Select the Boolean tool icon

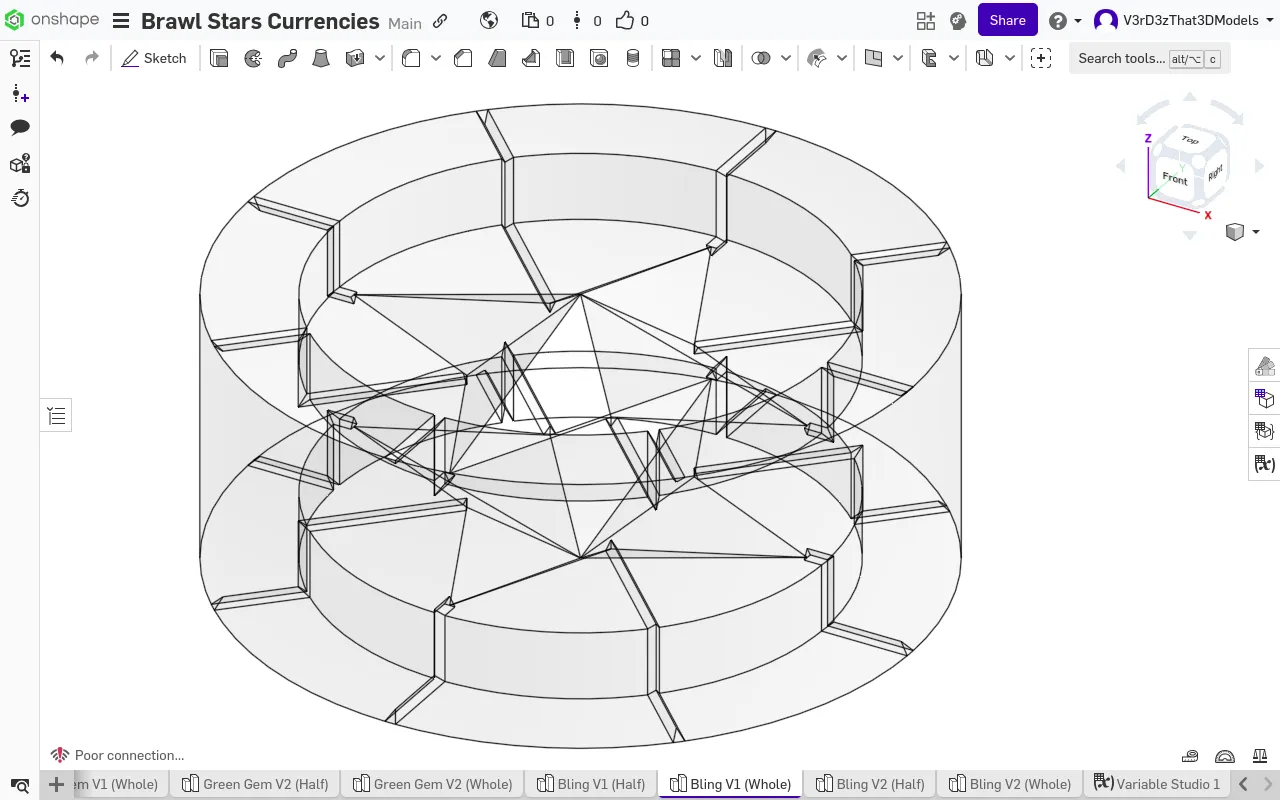tap(761, 58)
